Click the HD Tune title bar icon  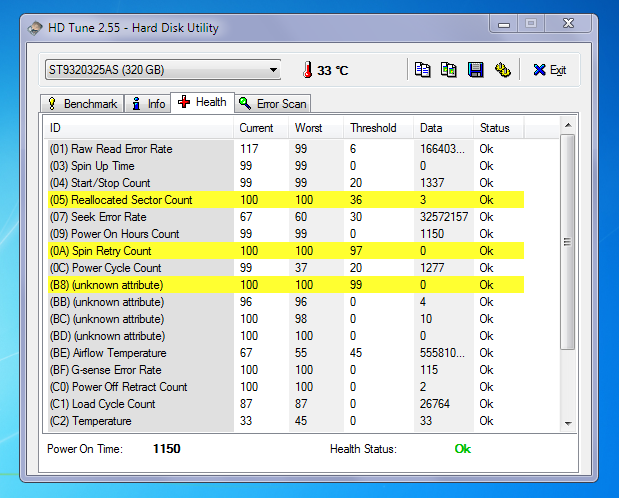35,28
